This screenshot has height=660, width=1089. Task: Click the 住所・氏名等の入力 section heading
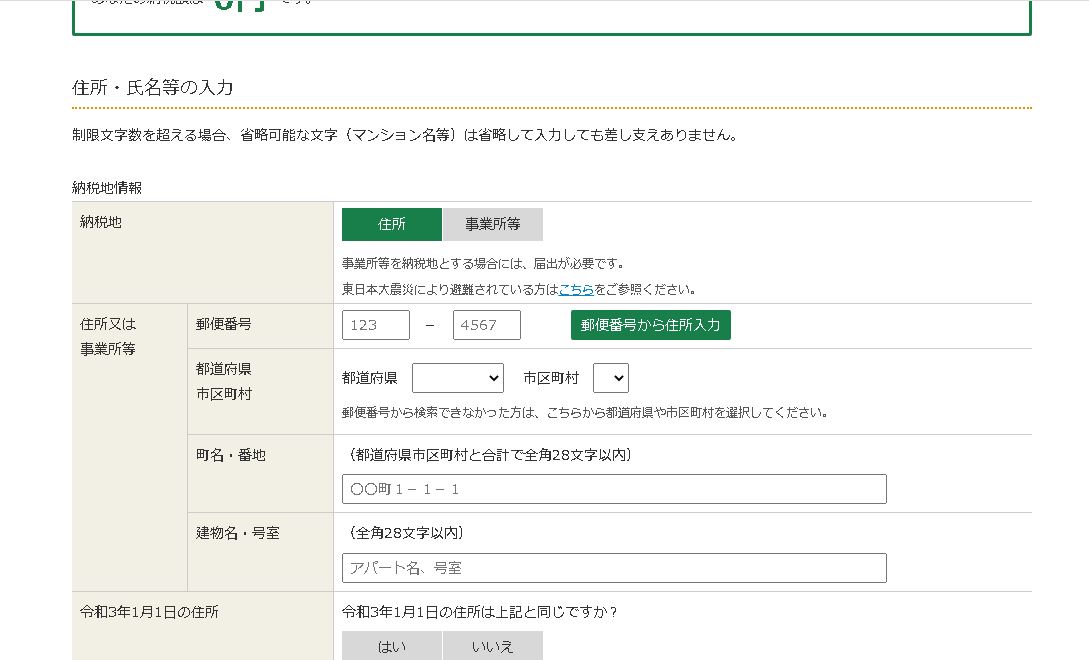point(152,88)
